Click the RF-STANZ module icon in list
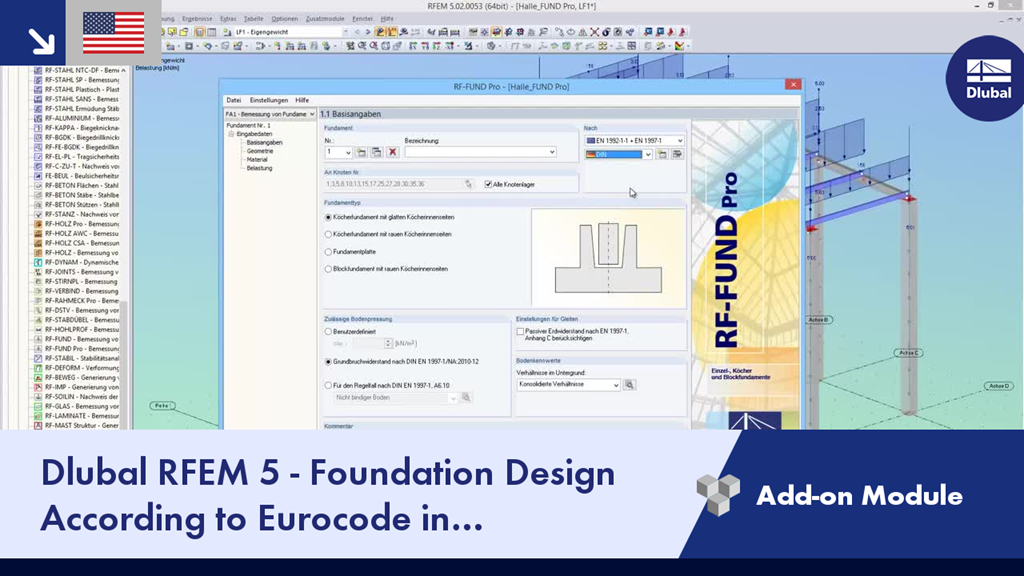This screenshot has height=576, width=1024. [x=38, y=214]
